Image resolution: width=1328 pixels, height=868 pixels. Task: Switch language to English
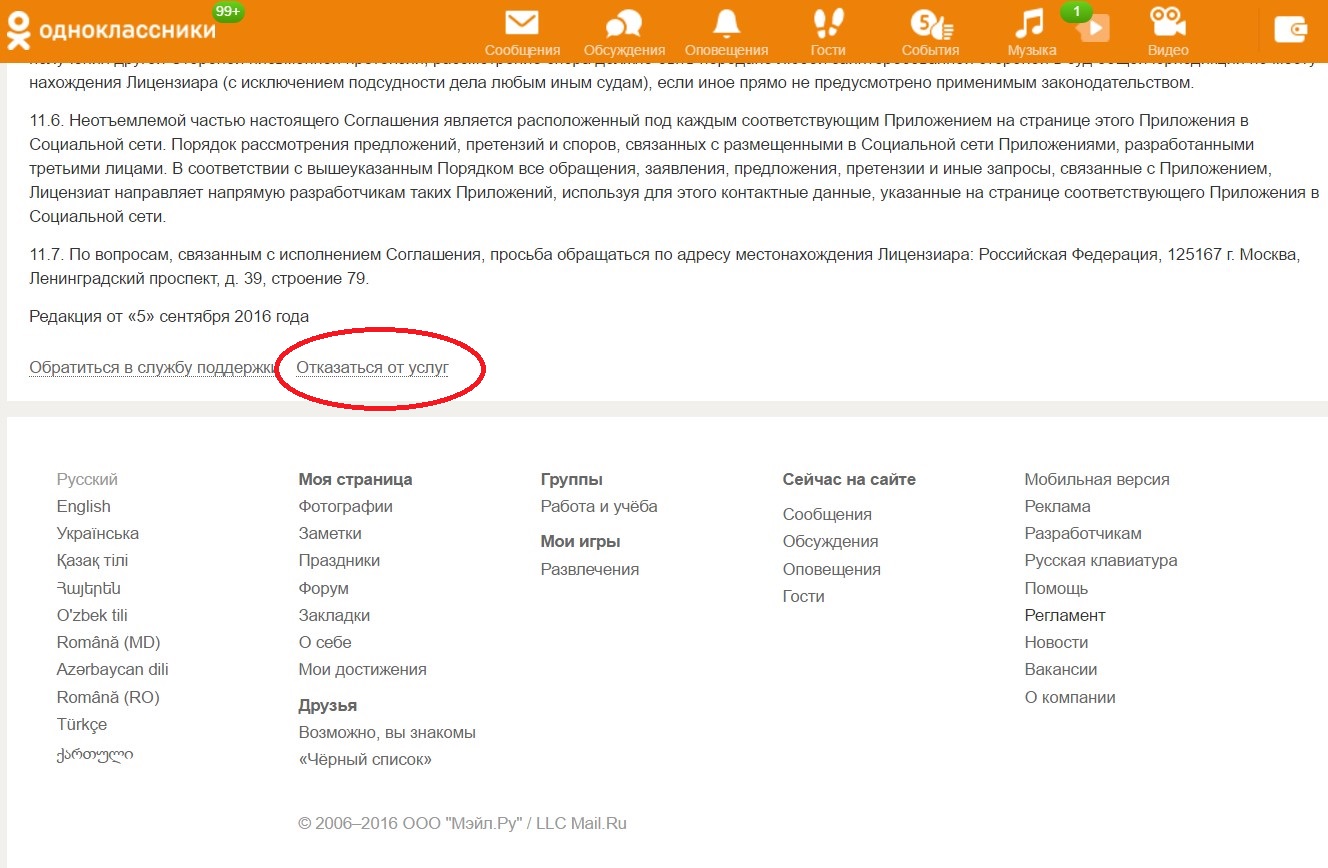click(84, 507)
